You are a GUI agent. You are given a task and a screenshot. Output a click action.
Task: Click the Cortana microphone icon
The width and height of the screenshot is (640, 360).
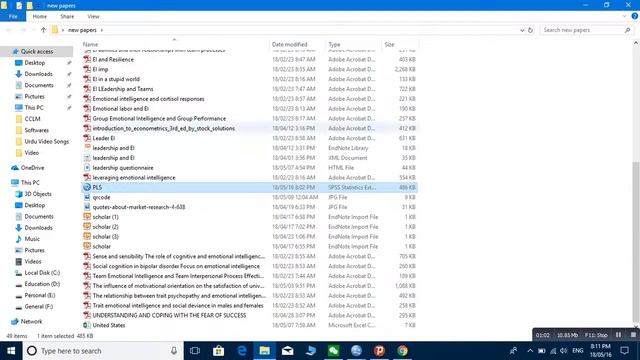[174, 351]
